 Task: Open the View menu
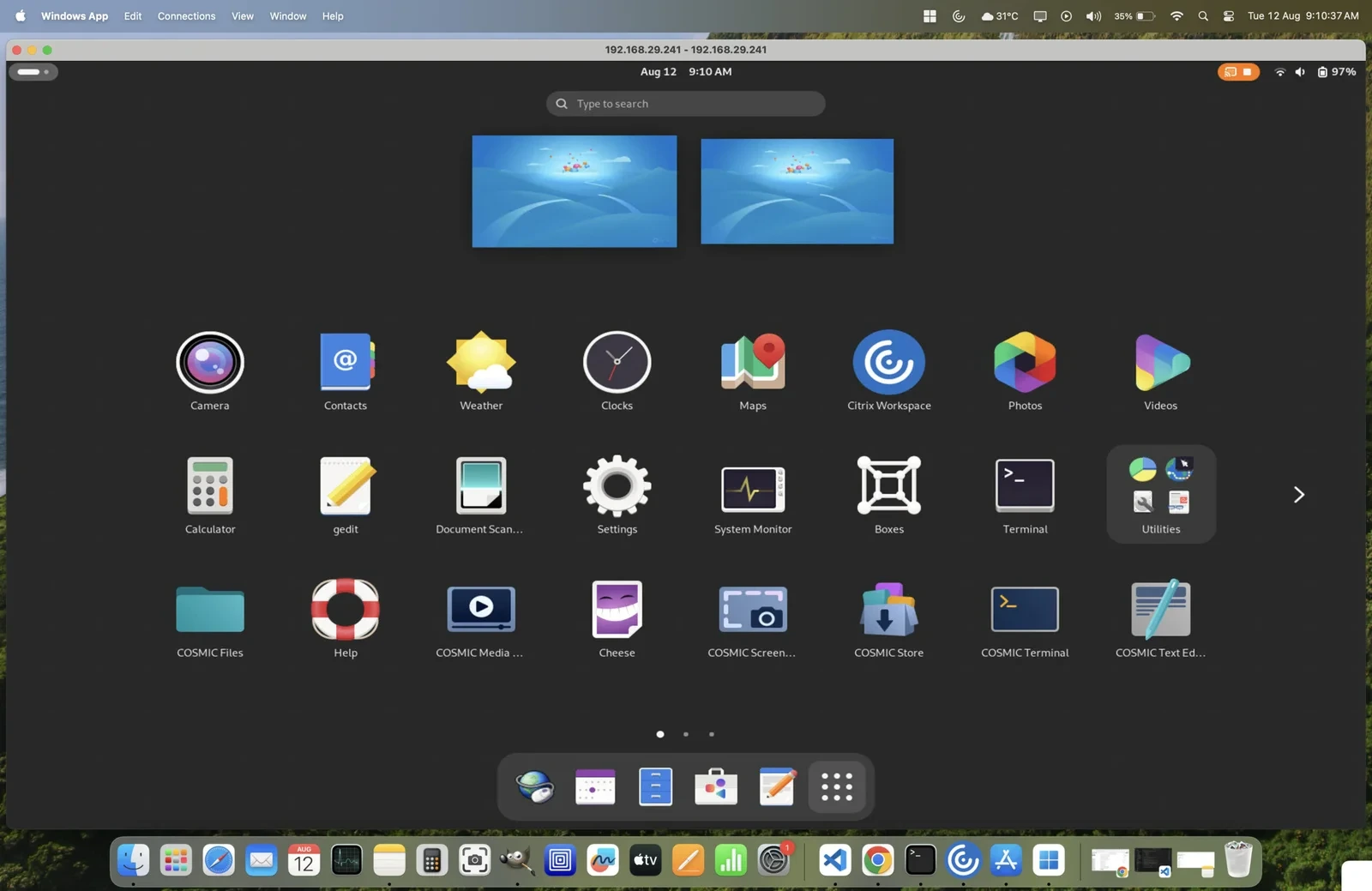click(x=243, y=16)
